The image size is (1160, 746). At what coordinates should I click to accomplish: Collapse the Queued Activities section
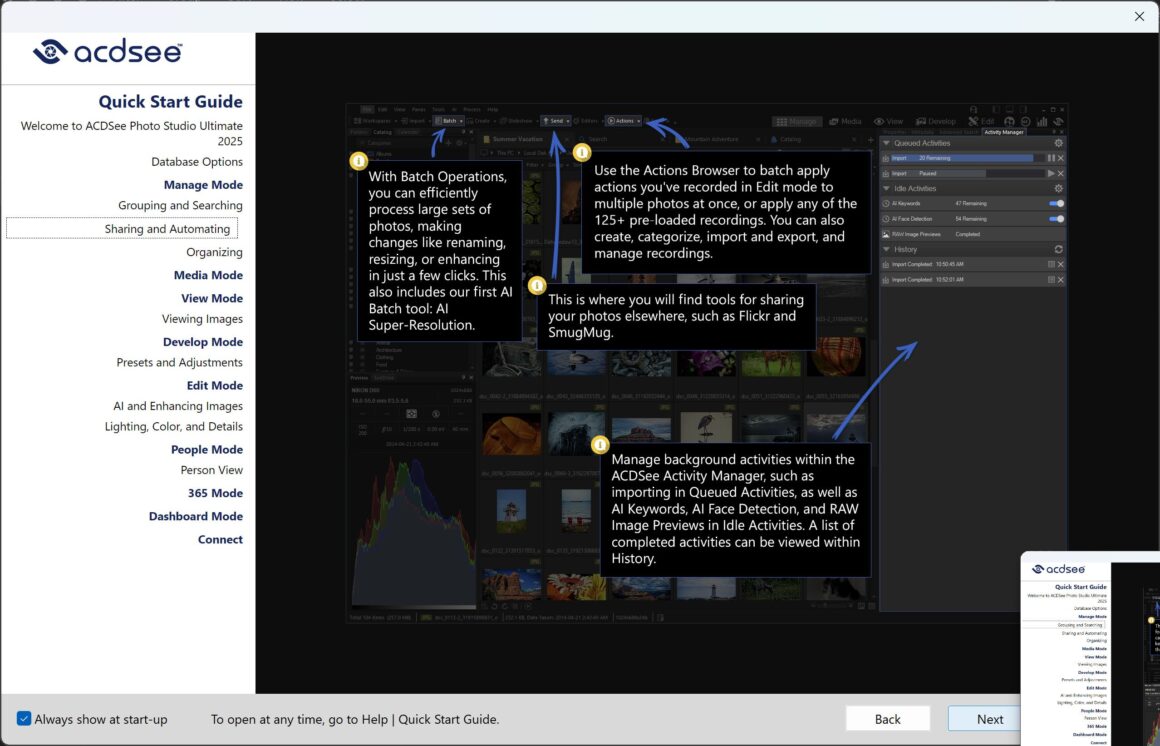point(886,143)
